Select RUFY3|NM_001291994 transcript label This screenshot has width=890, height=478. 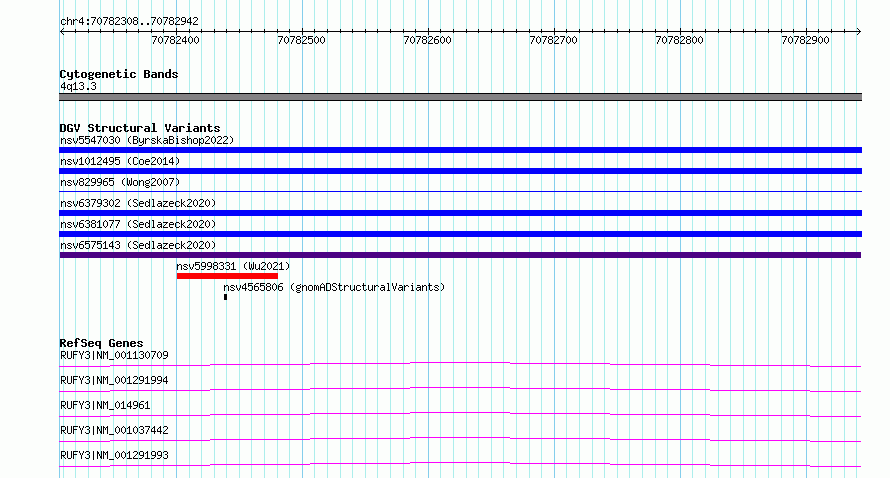(114, 380)
